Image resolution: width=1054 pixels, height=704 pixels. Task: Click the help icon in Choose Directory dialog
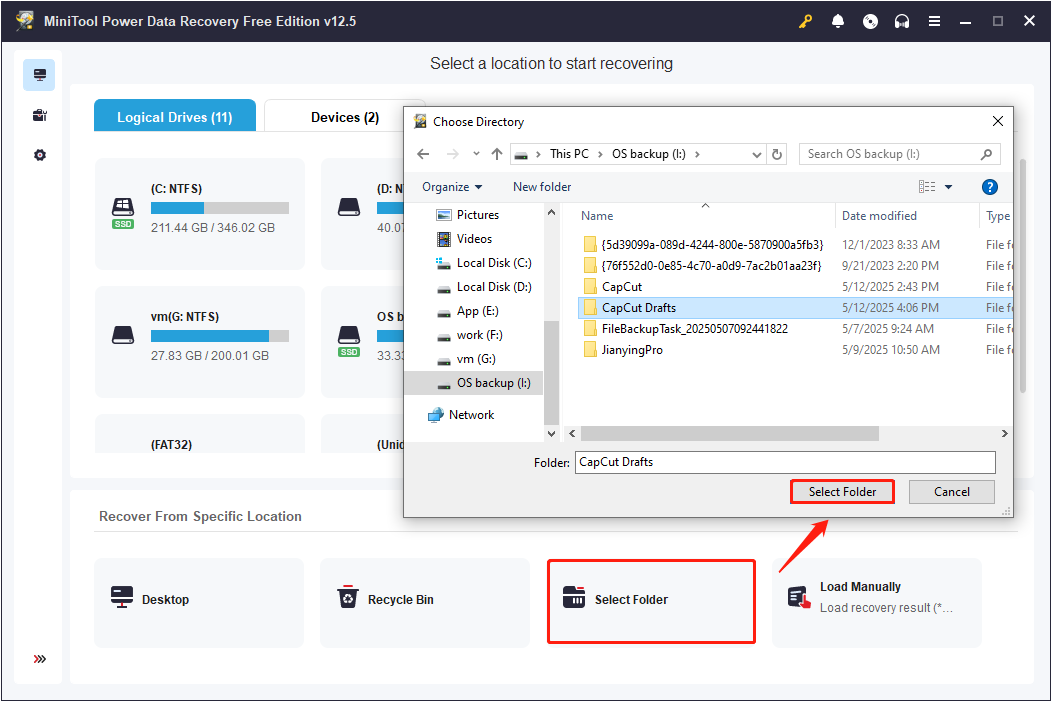coord(989,187)
